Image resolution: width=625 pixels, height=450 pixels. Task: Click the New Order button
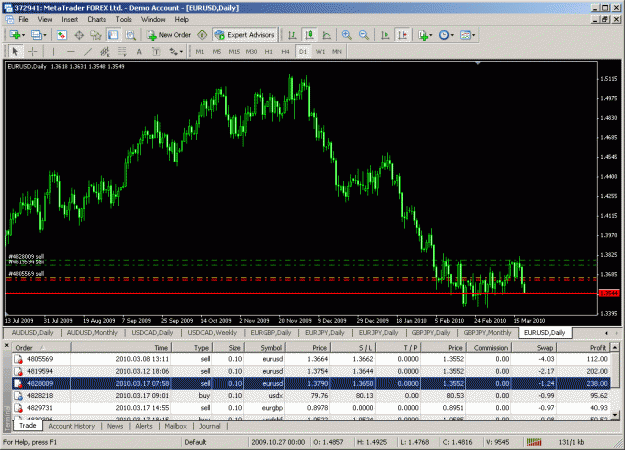pyautogui.click(x=169, y=35)
